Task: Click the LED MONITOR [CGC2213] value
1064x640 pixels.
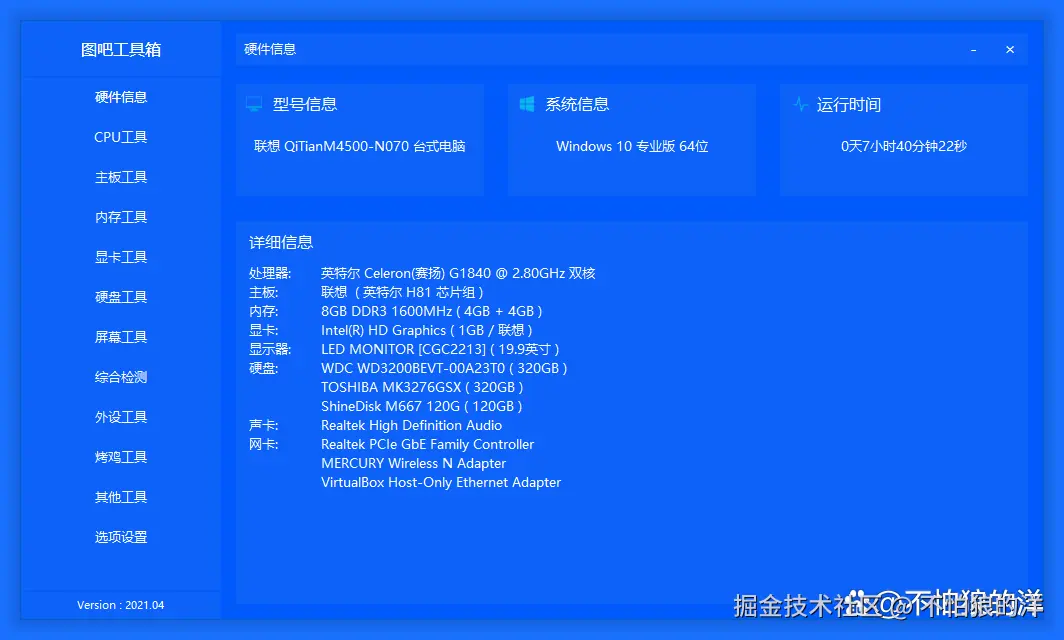Action: [440, 349]
